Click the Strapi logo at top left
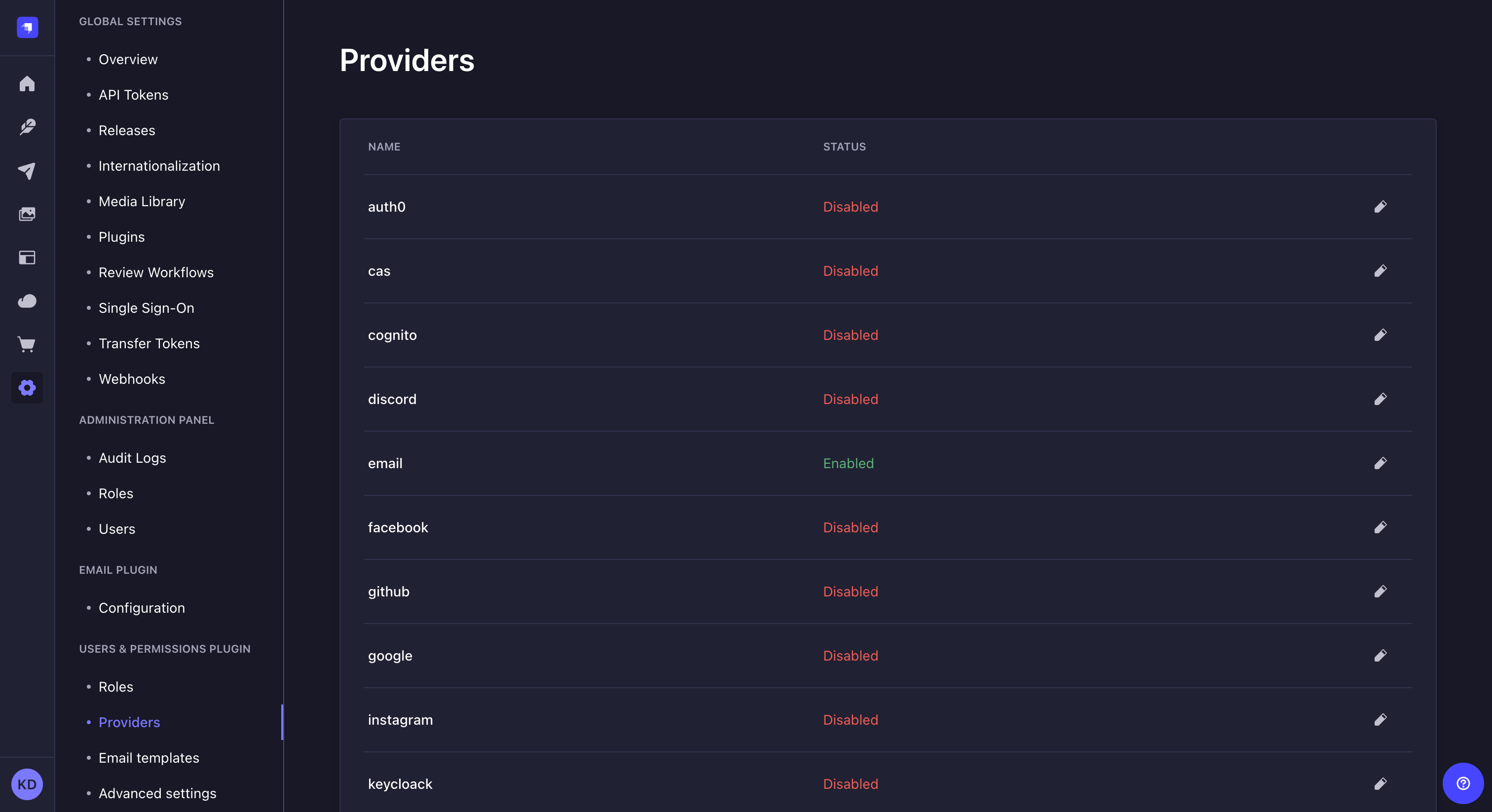Screen dimensions: 1492x812 [x=26, y=27]
